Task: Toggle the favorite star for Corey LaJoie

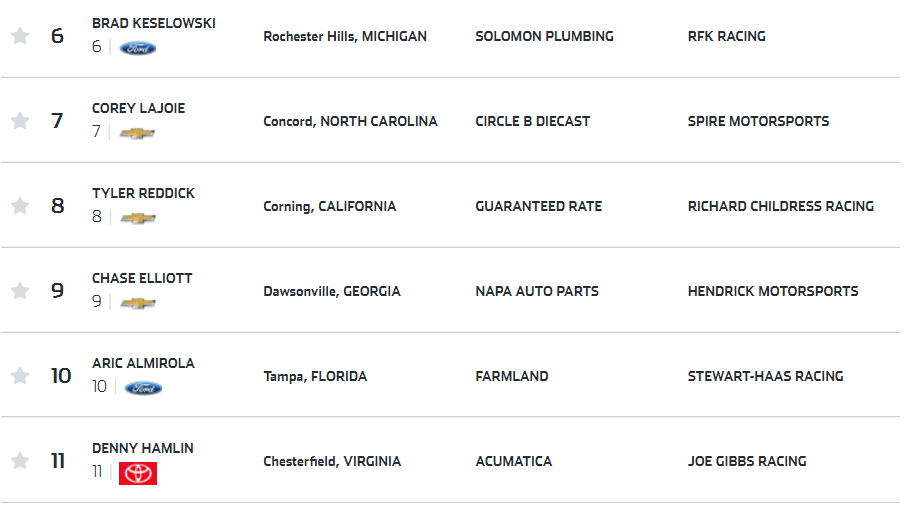Action: 20,121
